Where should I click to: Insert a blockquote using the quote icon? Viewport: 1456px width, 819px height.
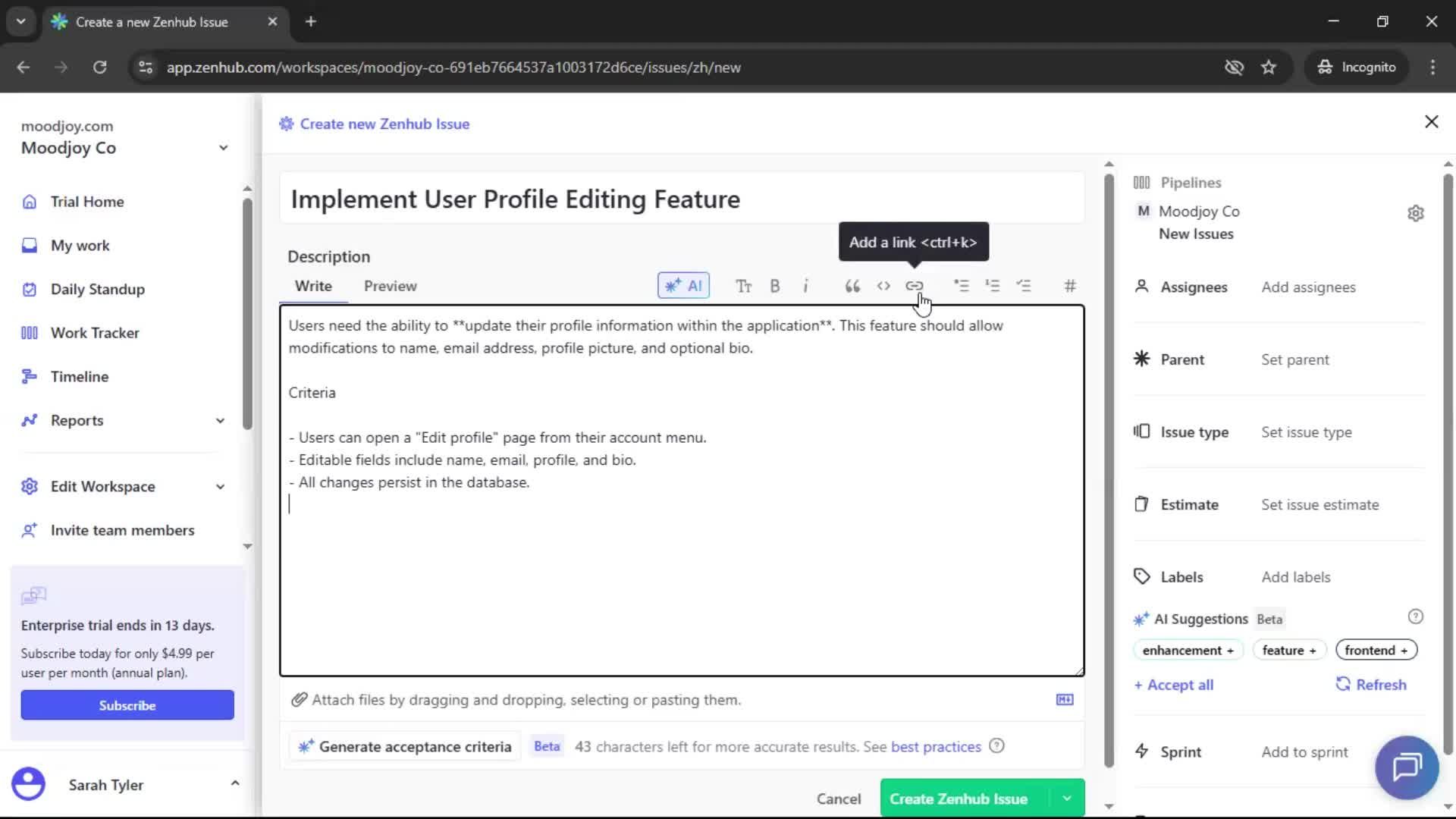tap(852, 286)
